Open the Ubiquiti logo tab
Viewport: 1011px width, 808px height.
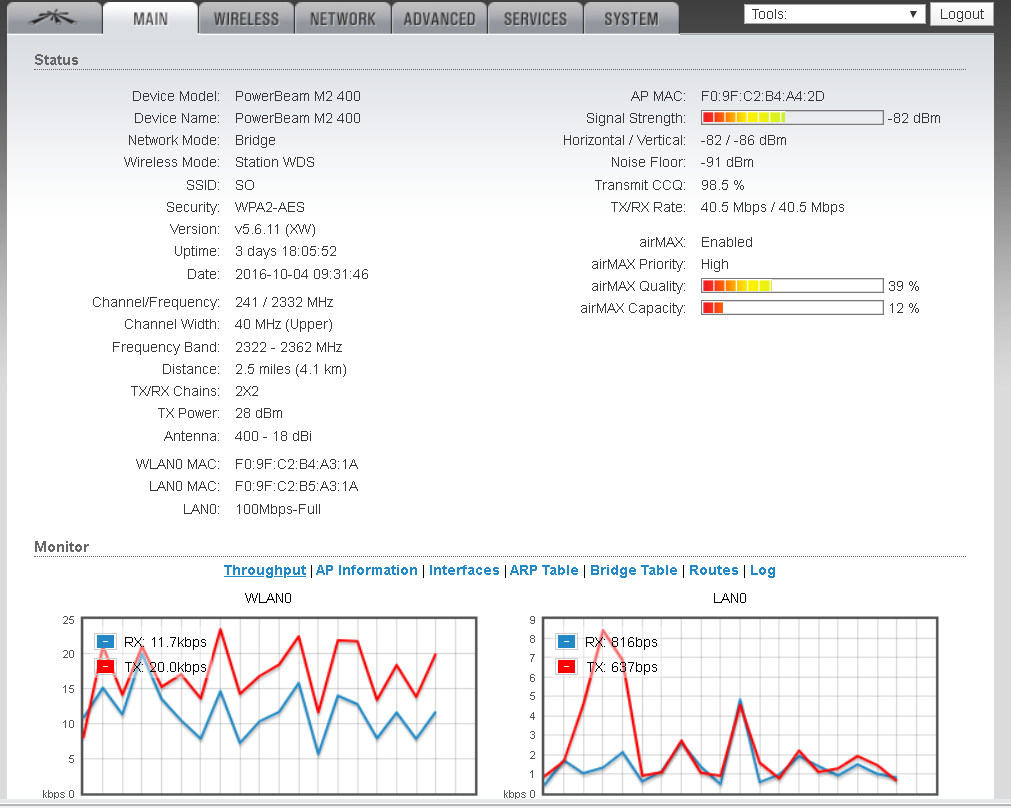click(x=54, y=18)
